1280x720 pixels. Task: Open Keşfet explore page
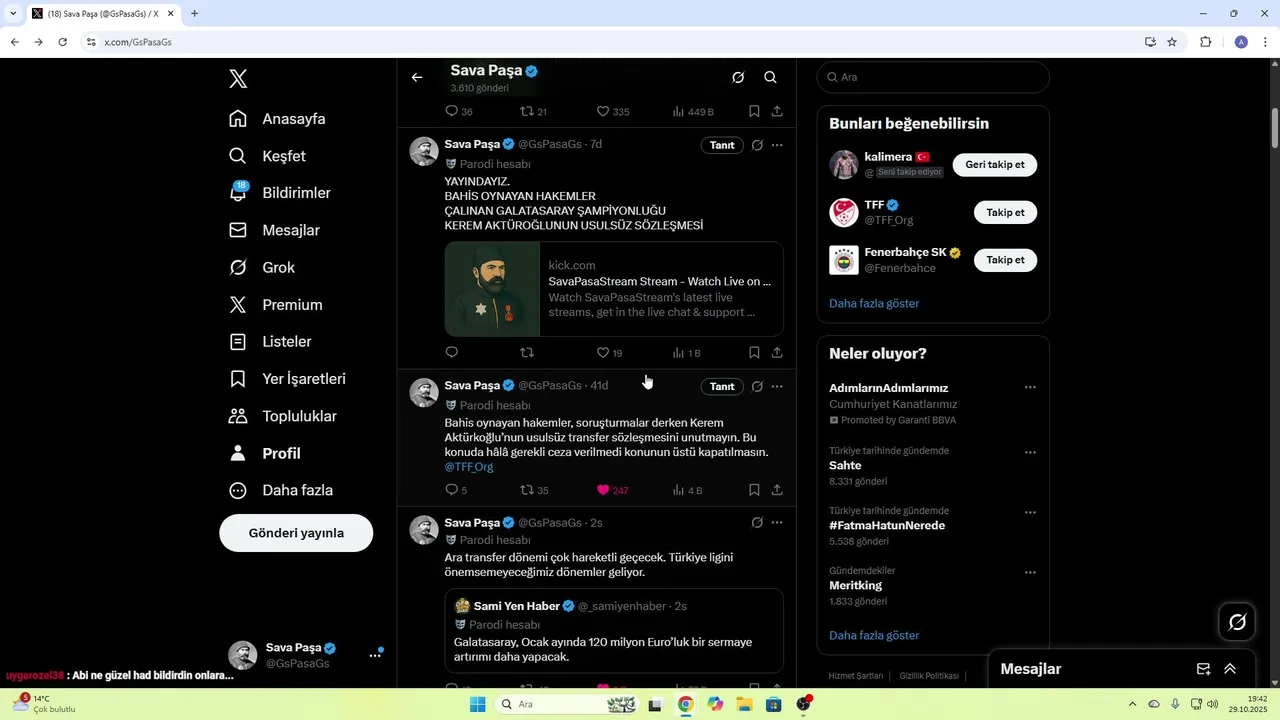point(267,156)
